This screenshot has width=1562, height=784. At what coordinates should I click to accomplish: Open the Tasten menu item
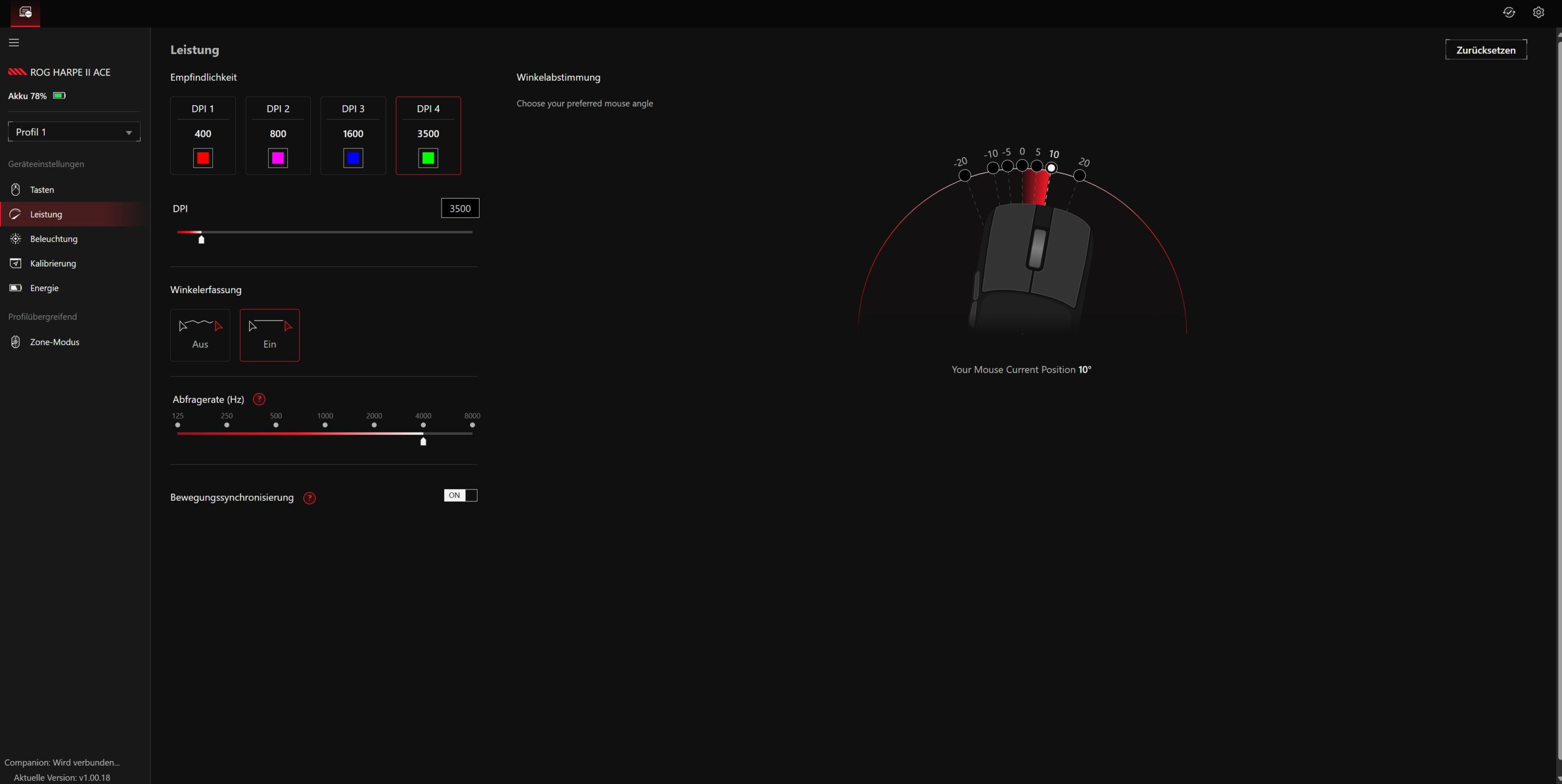point(42,190)
